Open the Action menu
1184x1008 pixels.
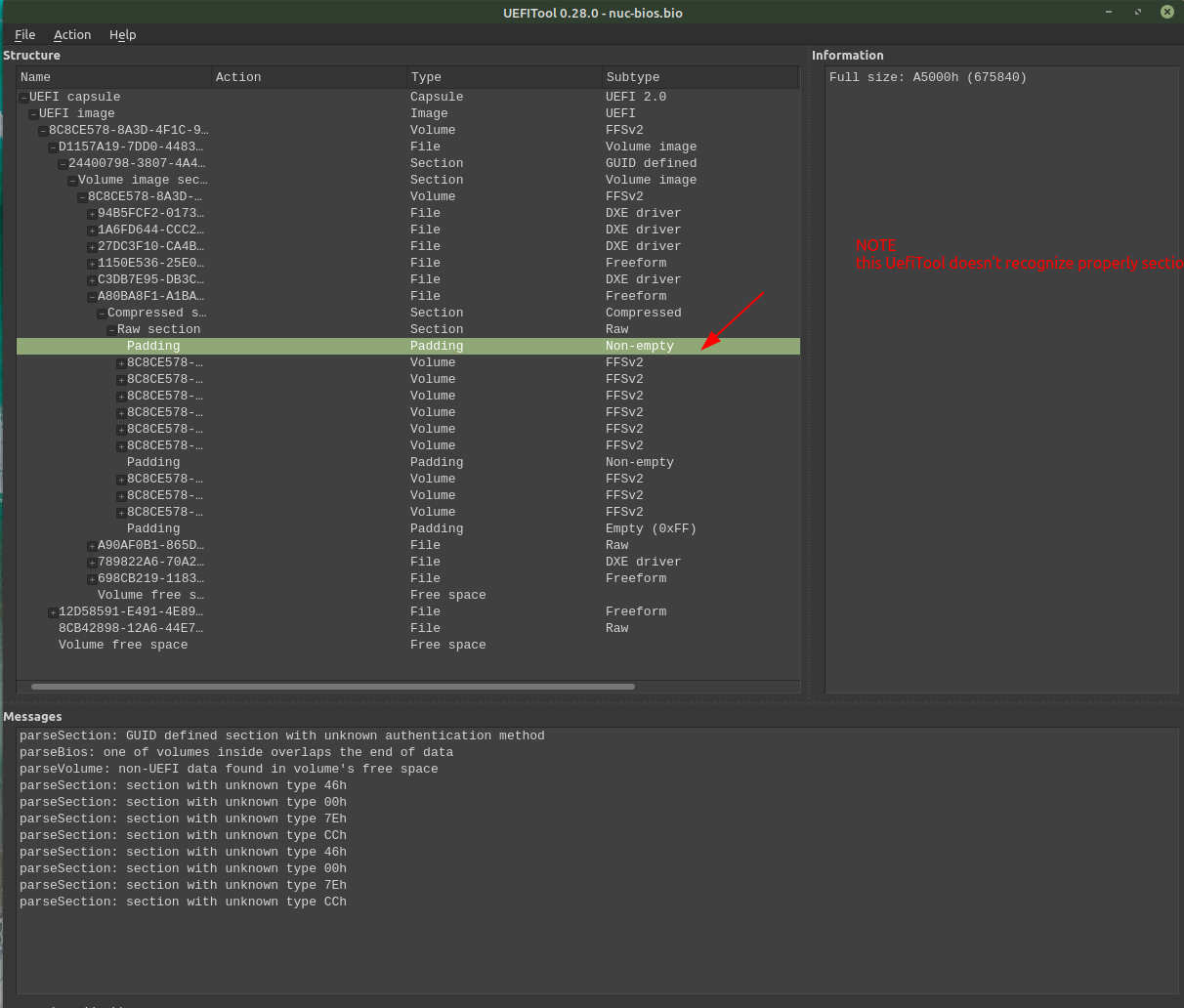pos(72,34)
